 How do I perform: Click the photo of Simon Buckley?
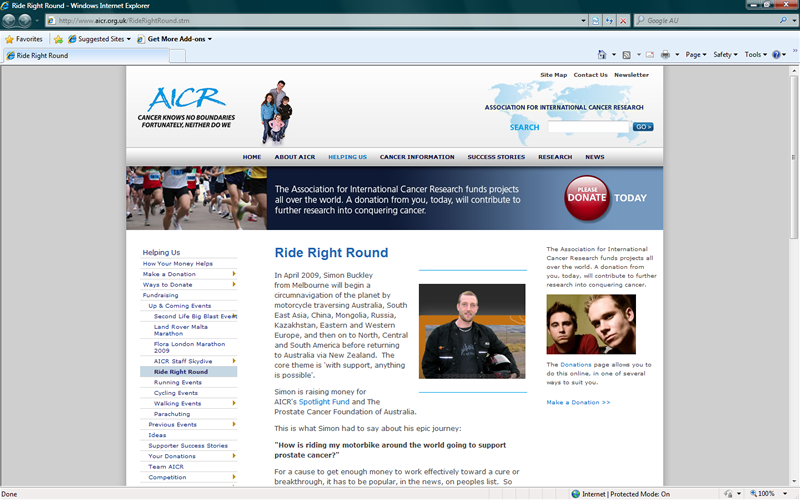coord(472,331)
